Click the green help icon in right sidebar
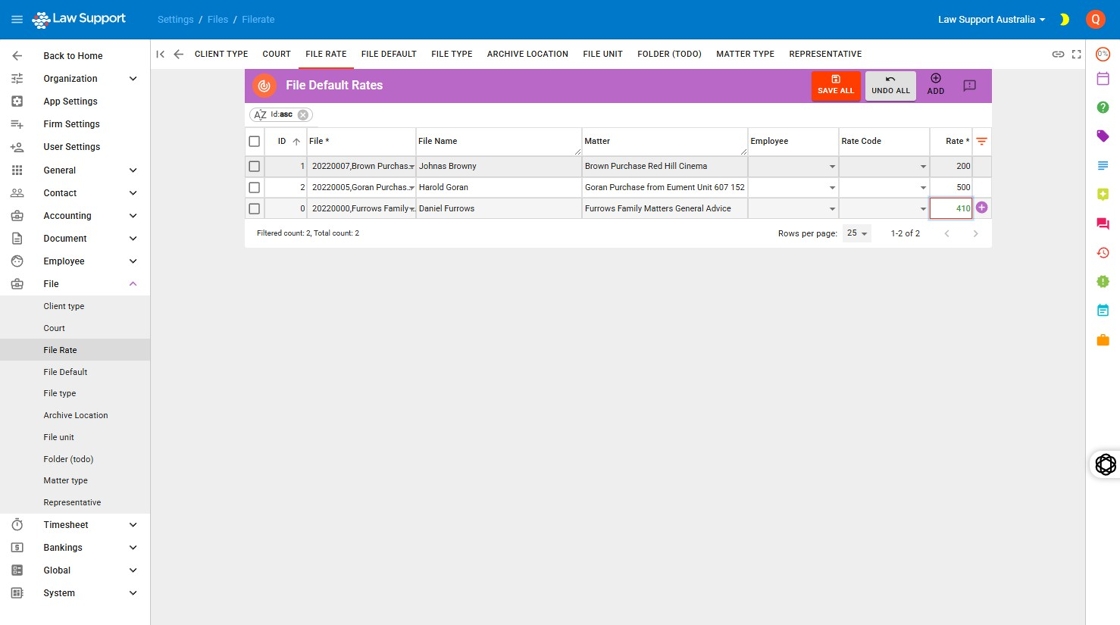Screen dimensions: 1120x625 point(1103,107)
